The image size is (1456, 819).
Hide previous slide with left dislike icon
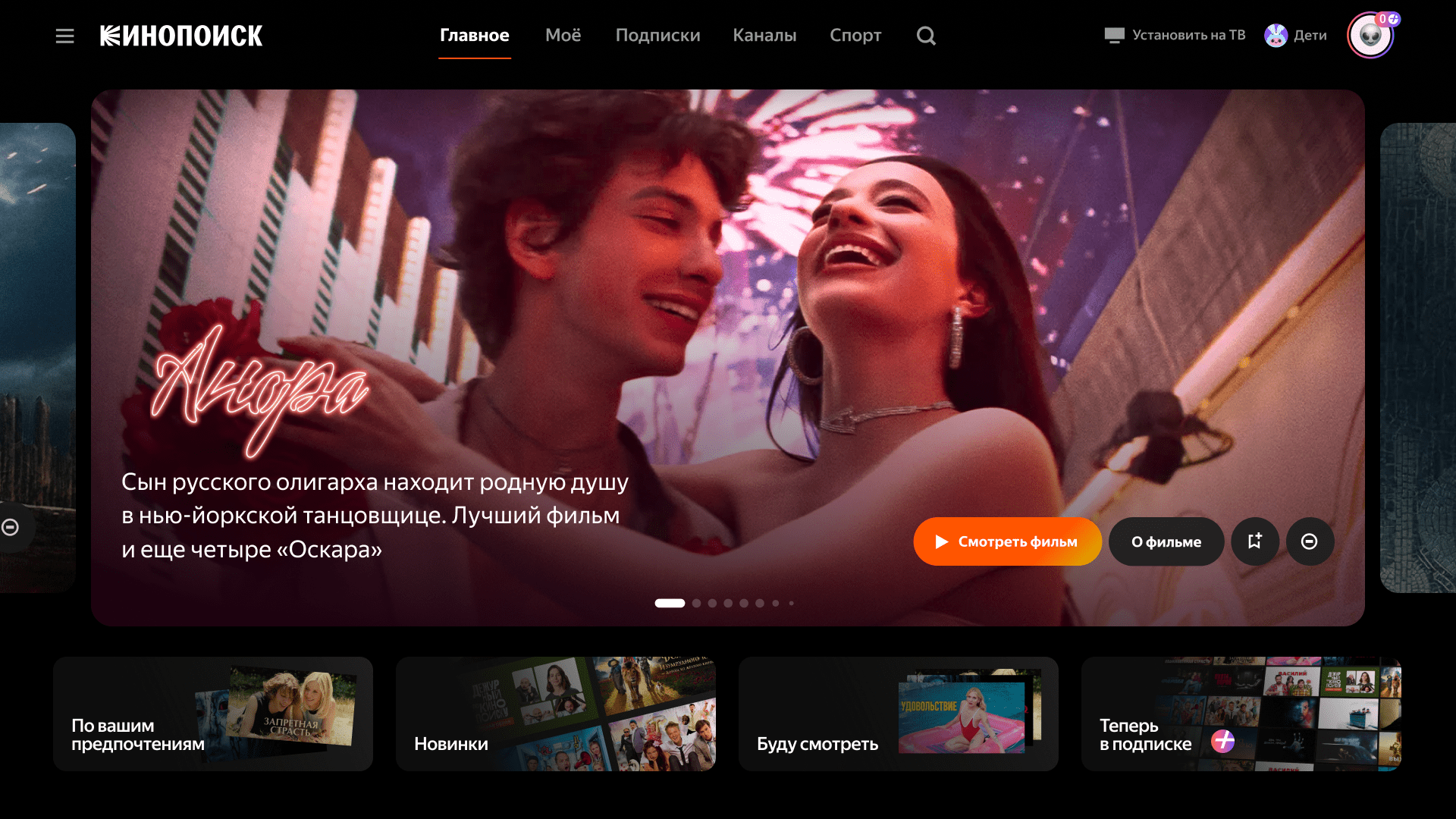pyautogui.click(x=11, y=527)
